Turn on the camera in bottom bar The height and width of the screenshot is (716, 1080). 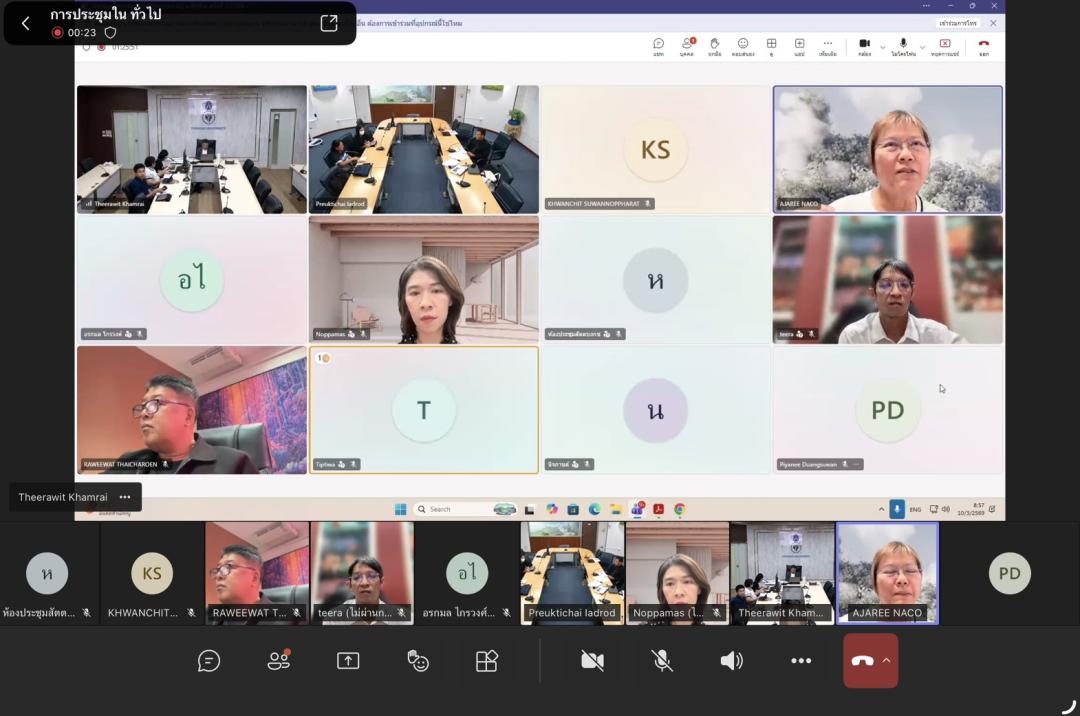click(x=593, y=661)
